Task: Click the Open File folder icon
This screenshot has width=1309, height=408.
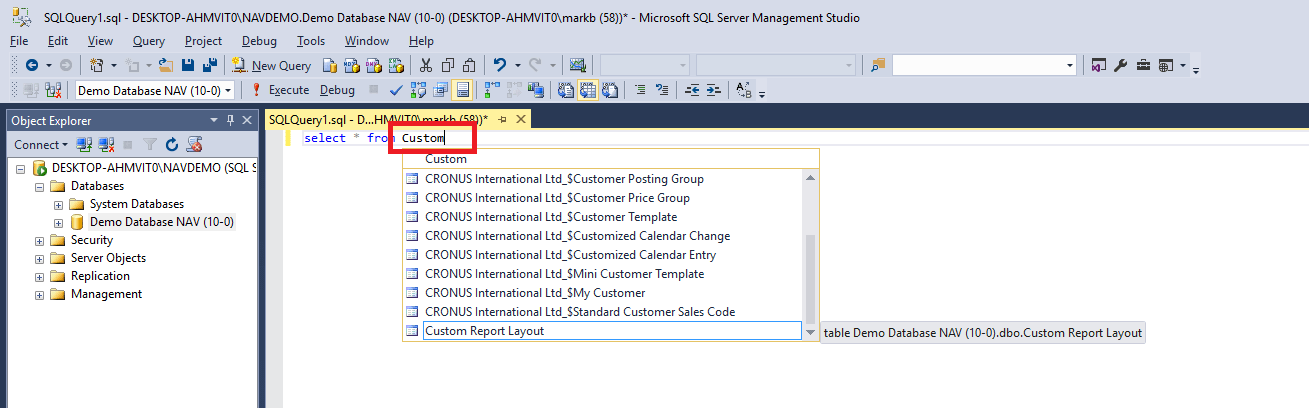Action: [165, 65]
